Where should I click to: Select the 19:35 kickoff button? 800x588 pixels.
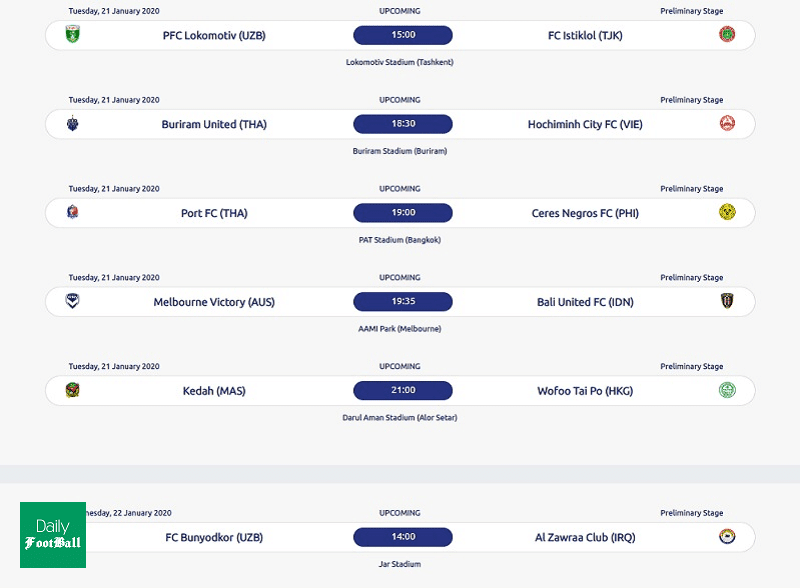click(403, 302)
